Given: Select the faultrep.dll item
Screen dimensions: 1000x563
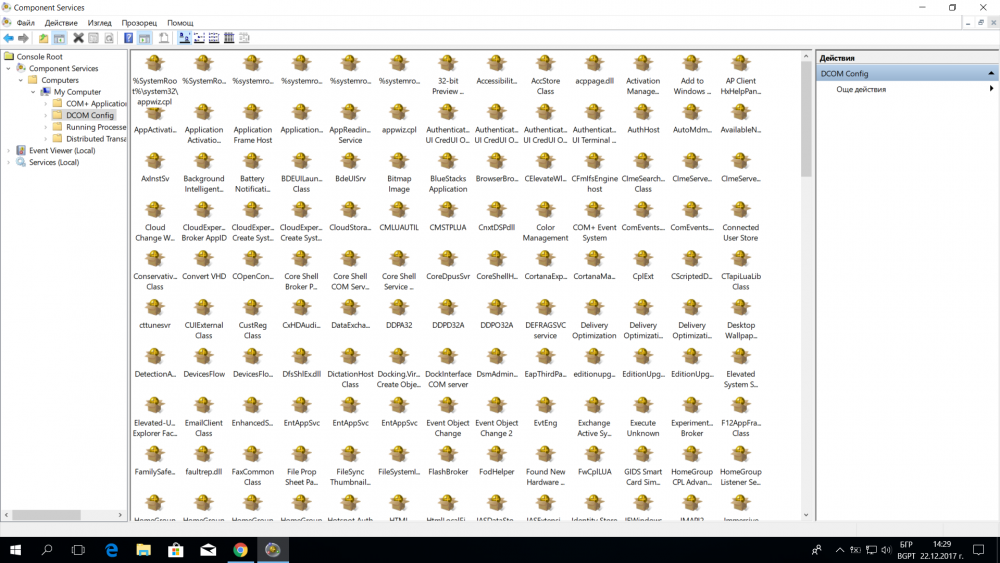Looking at the screenshot, I should click(x=204, y=460).
